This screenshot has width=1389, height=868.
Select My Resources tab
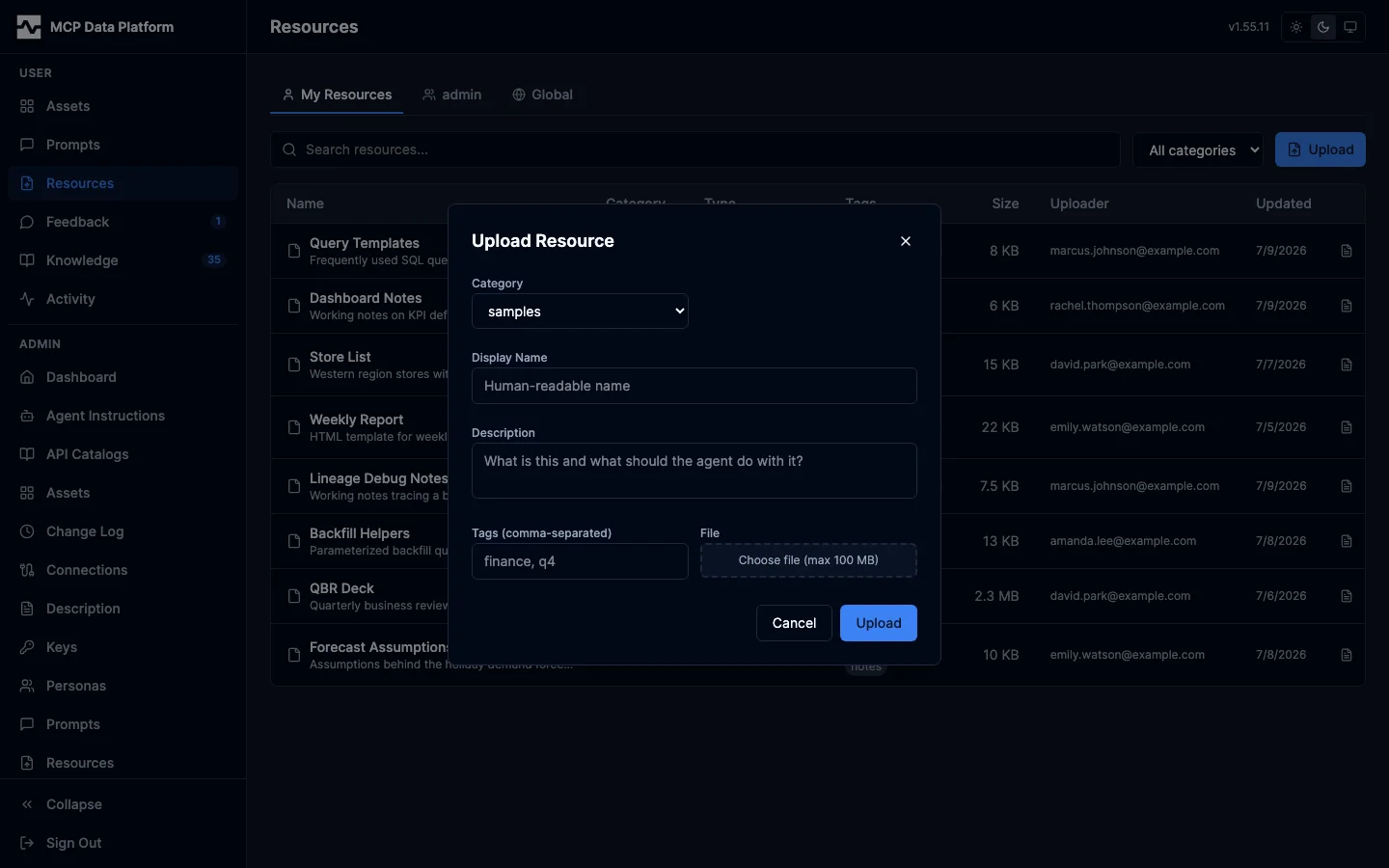pyautogui.click(x=337, y=95)
